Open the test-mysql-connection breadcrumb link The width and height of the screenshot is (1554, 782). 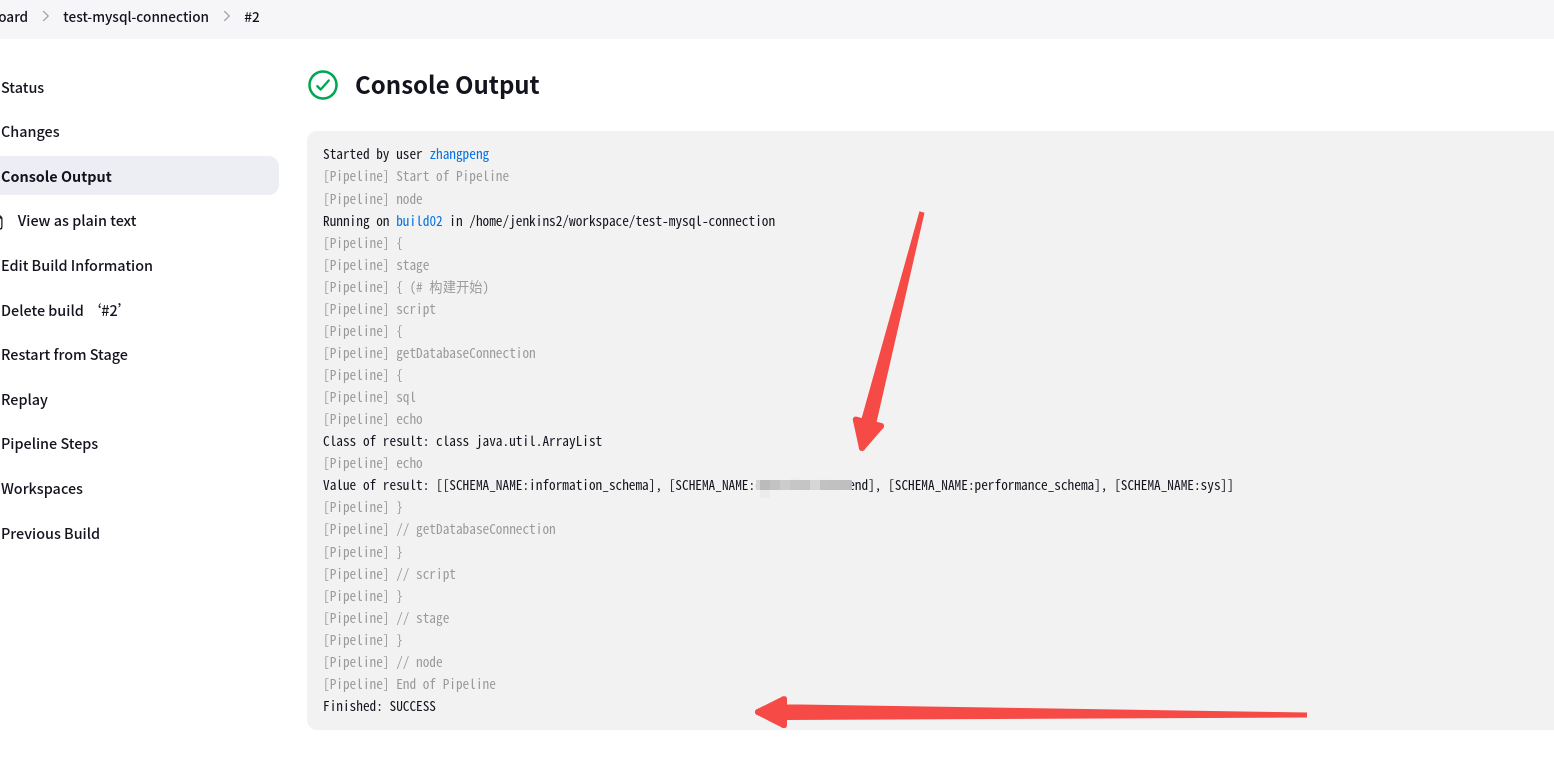(136, 16)
